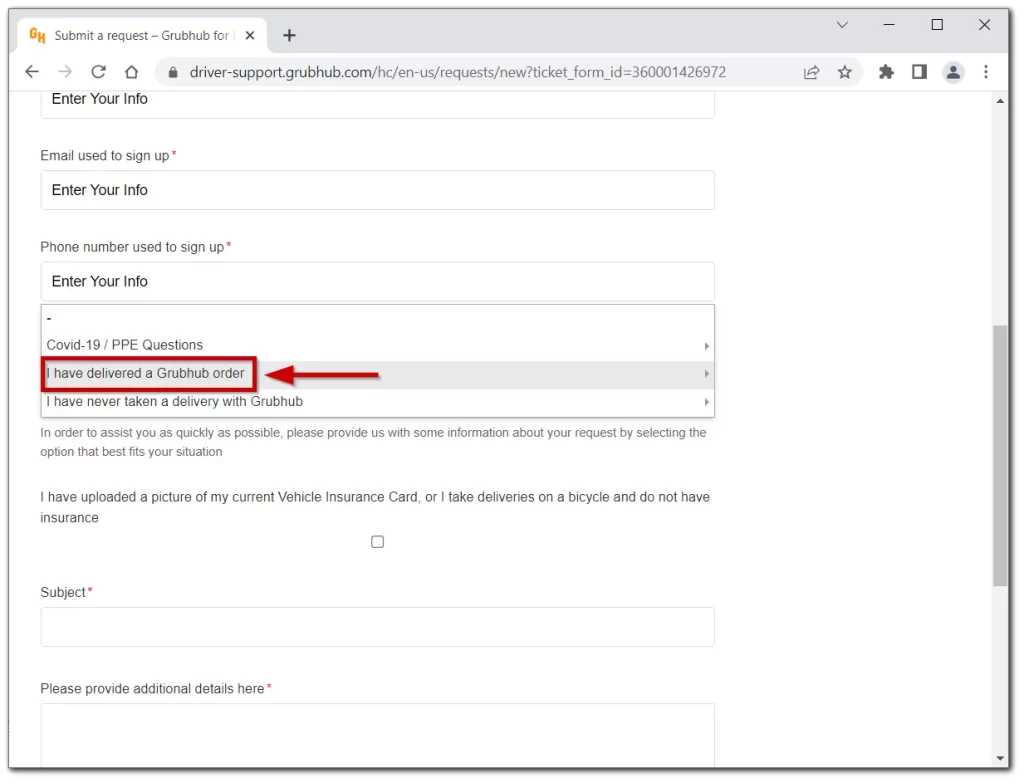
Task: Open the side panel icon
Action: click(919, 71)
